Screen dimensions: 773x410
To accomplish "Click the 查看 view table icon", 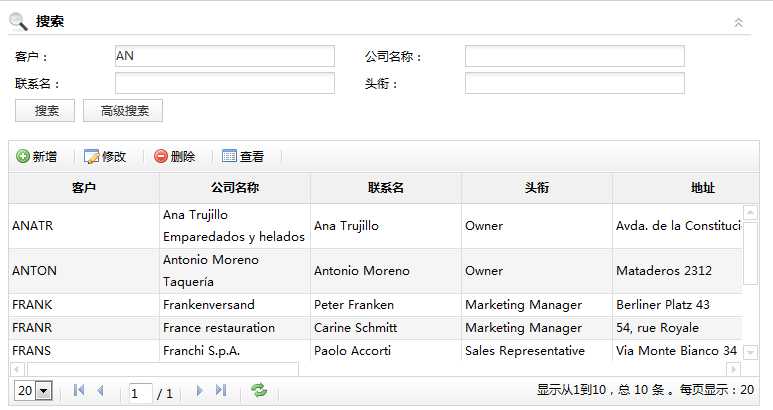I will [229, 156].
